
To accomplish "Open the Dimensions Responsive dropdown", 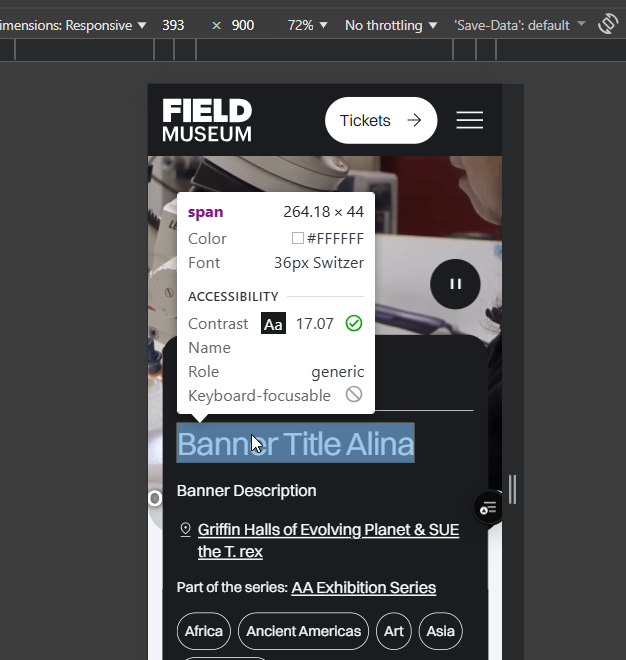I will [x=73, y=25].
